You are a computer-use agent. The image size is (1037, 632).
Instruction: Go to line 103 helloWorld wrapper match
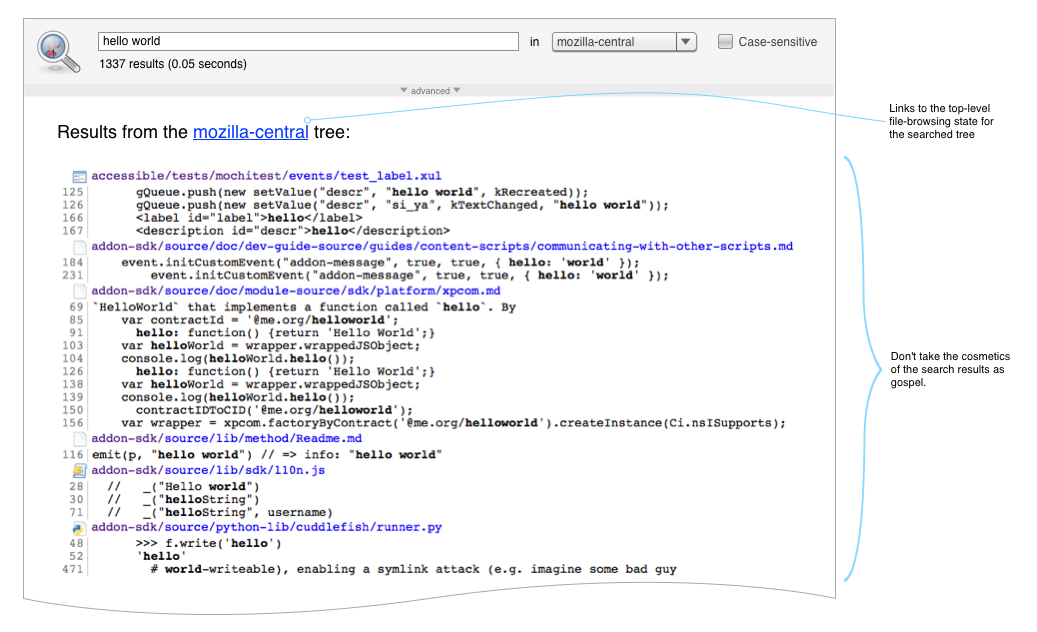coord(73,346)
